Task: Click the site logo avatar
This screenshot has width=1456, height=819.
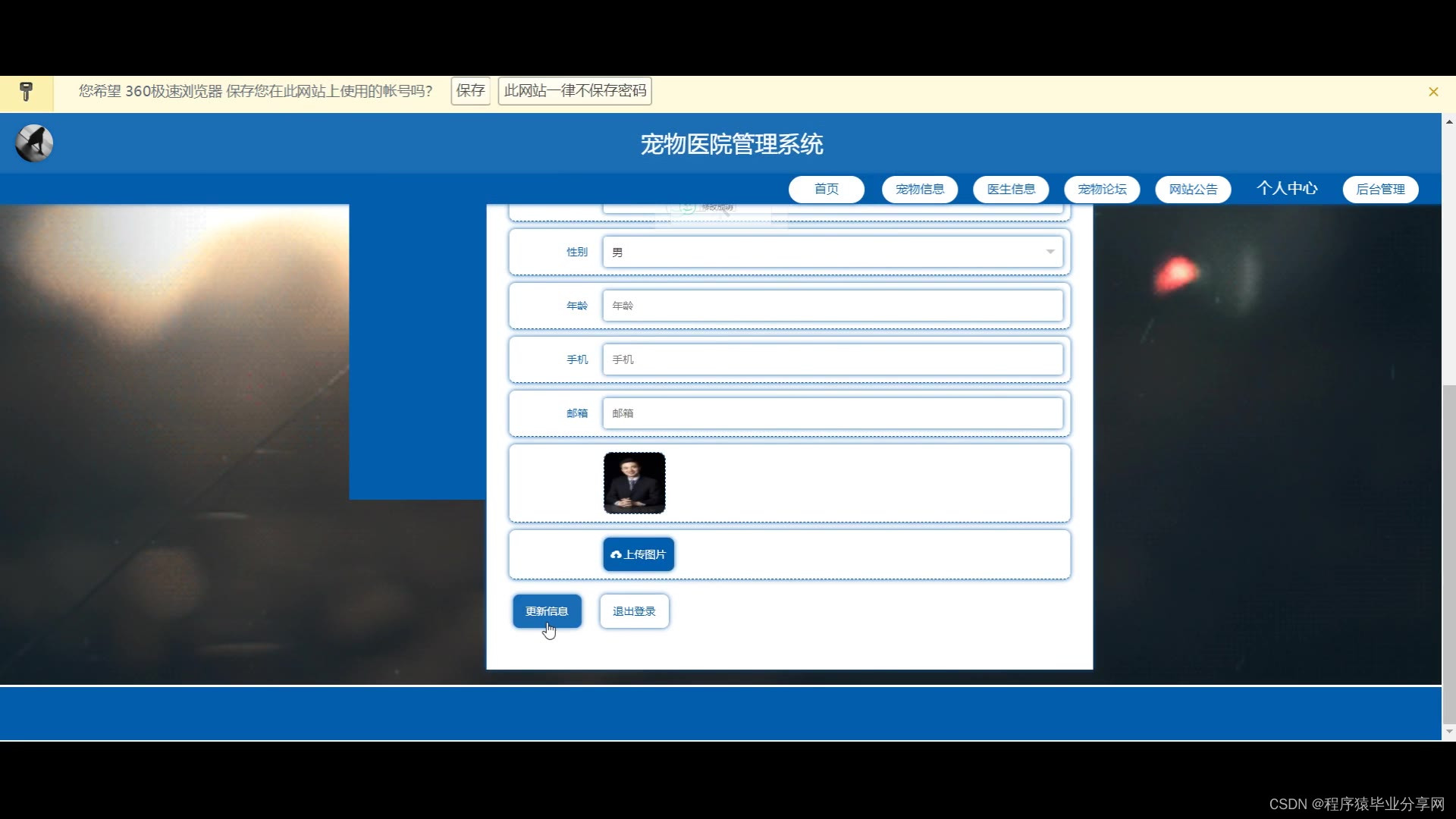Action: click(34, 143)
